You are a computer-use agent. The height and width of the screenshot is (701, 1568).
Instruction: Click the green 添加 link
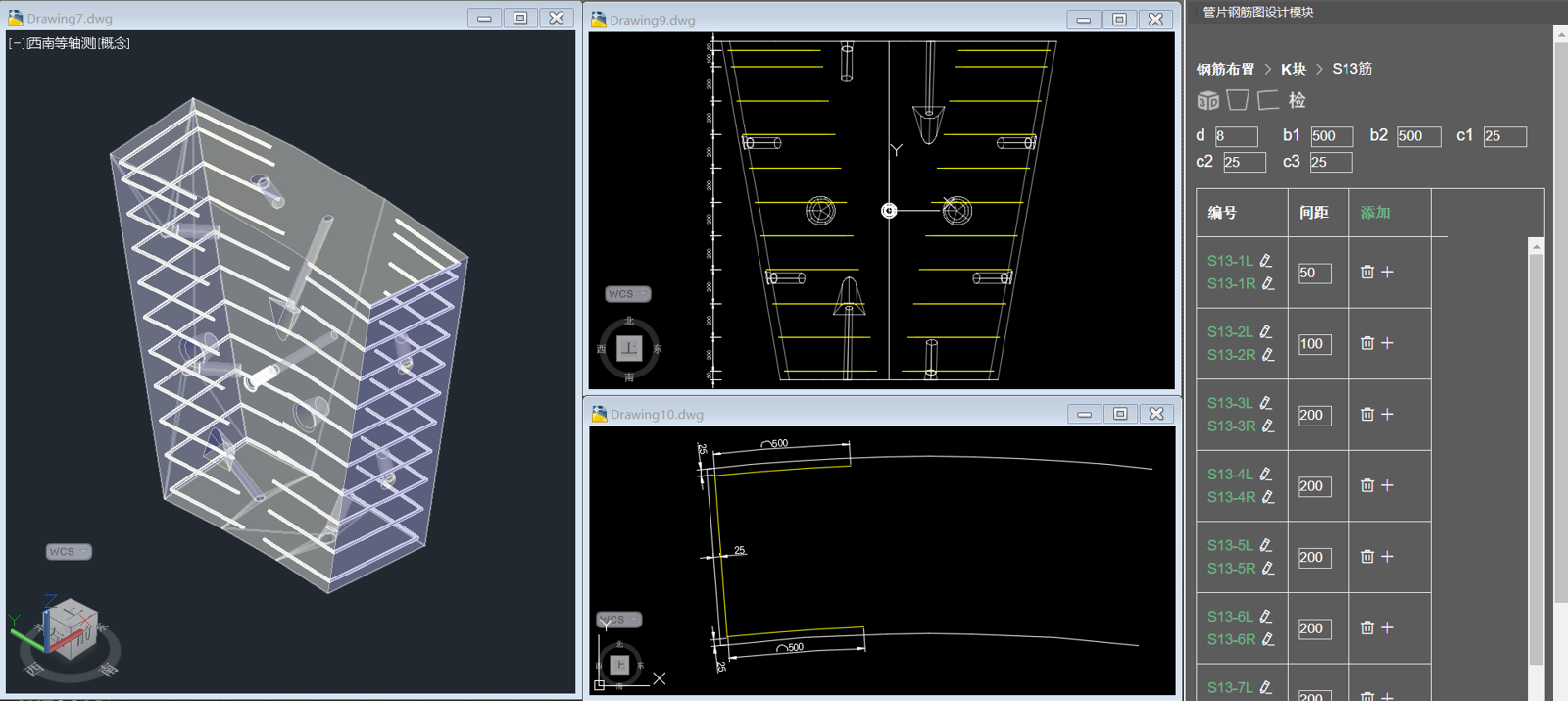pyautogui.click(x=1375, y=213)
